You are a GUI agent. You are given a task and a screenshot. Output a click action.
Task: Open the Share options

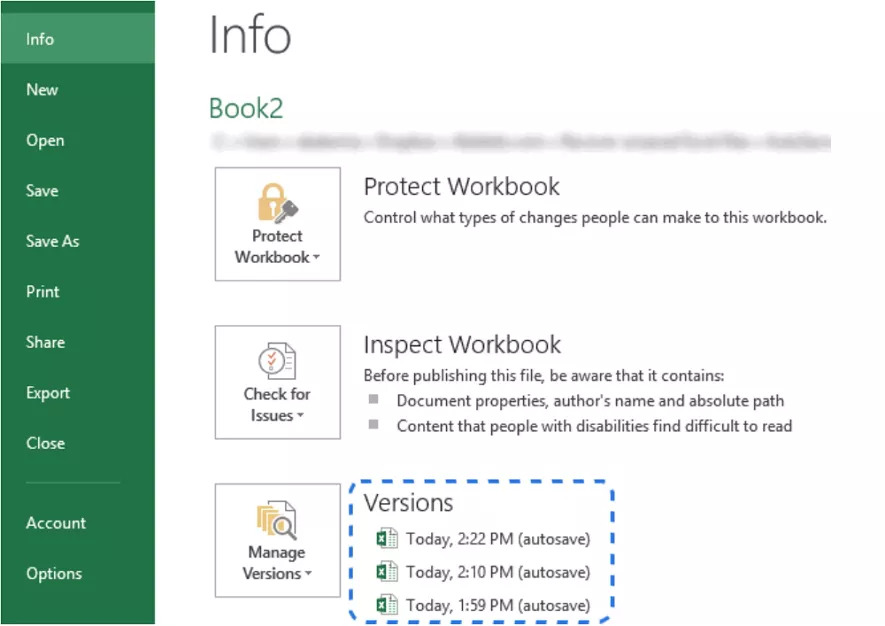pyautogui.click(x=45, y=342)
